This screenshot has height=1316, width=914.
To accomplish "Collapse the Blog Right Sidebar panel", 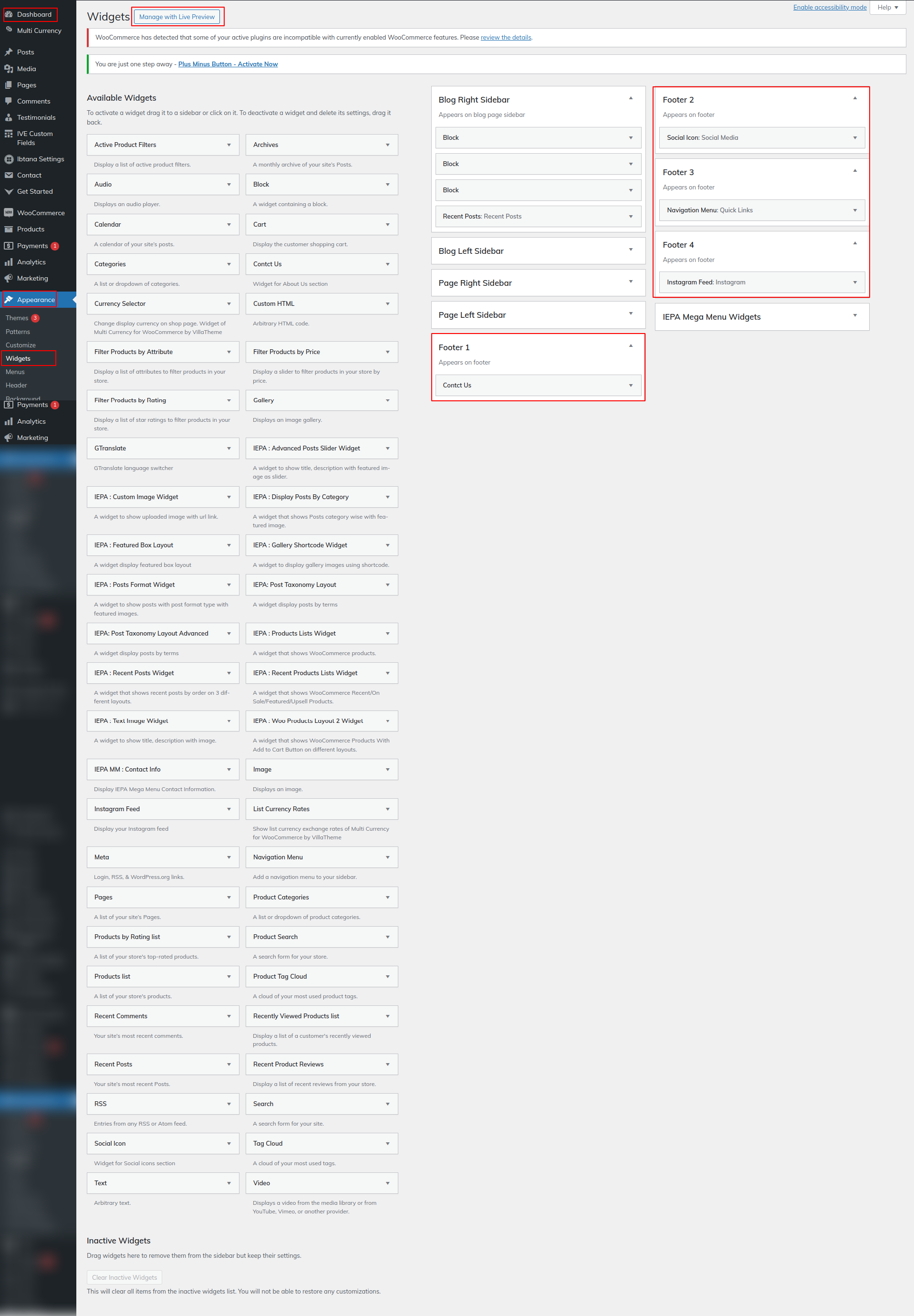I will tap(631, 98).
